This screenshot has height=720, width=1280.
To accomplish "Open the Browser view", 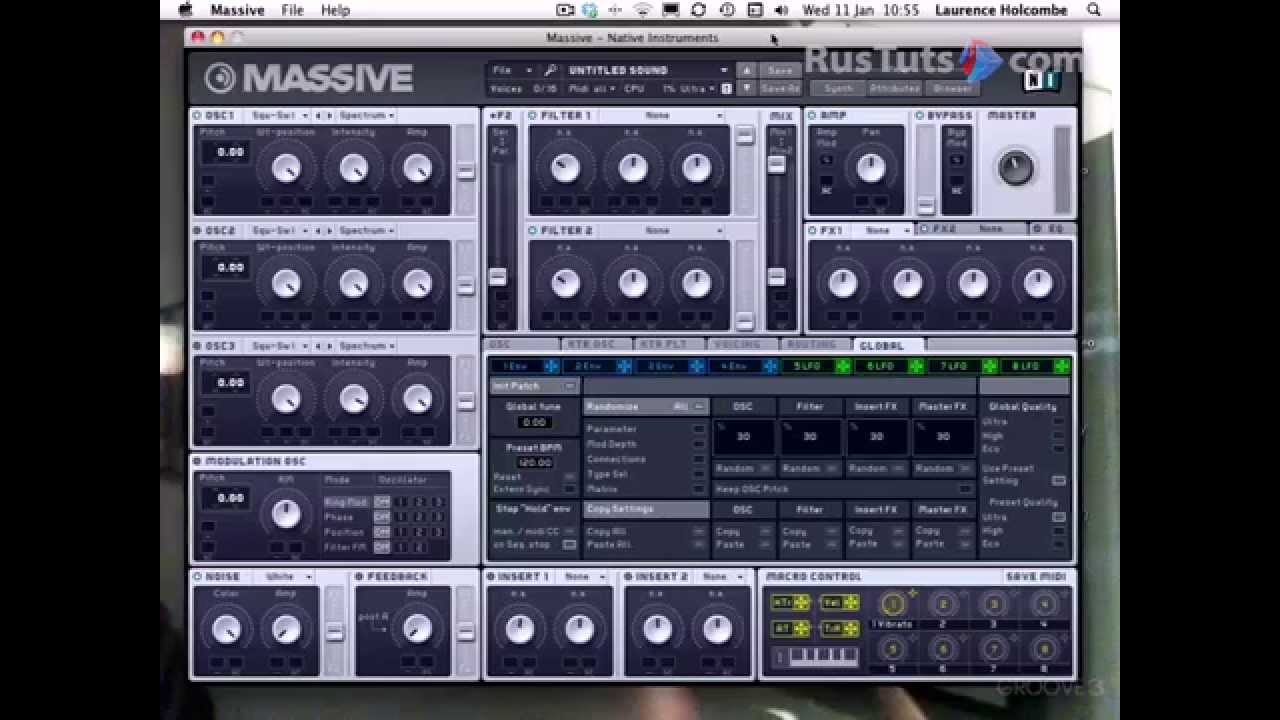I will pyautogui.click(x=952, y=89).
